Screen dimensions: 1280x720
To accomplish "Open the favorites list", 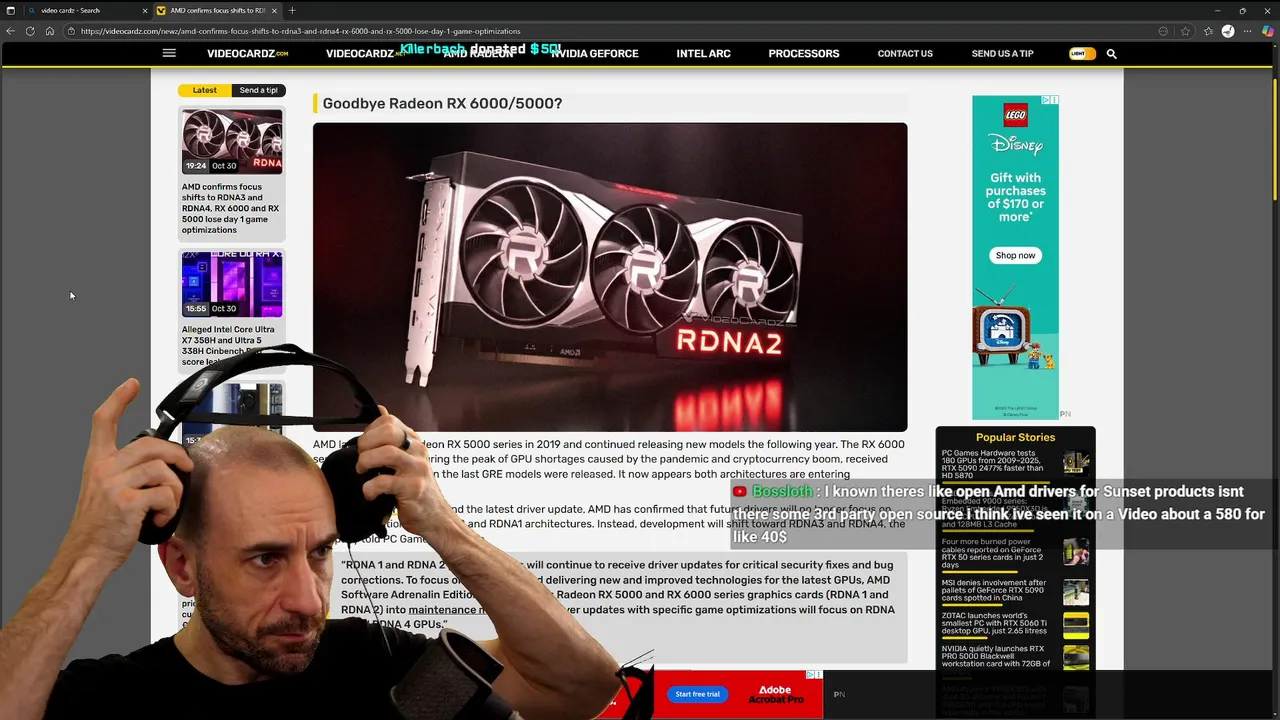I will point(1208,31).
